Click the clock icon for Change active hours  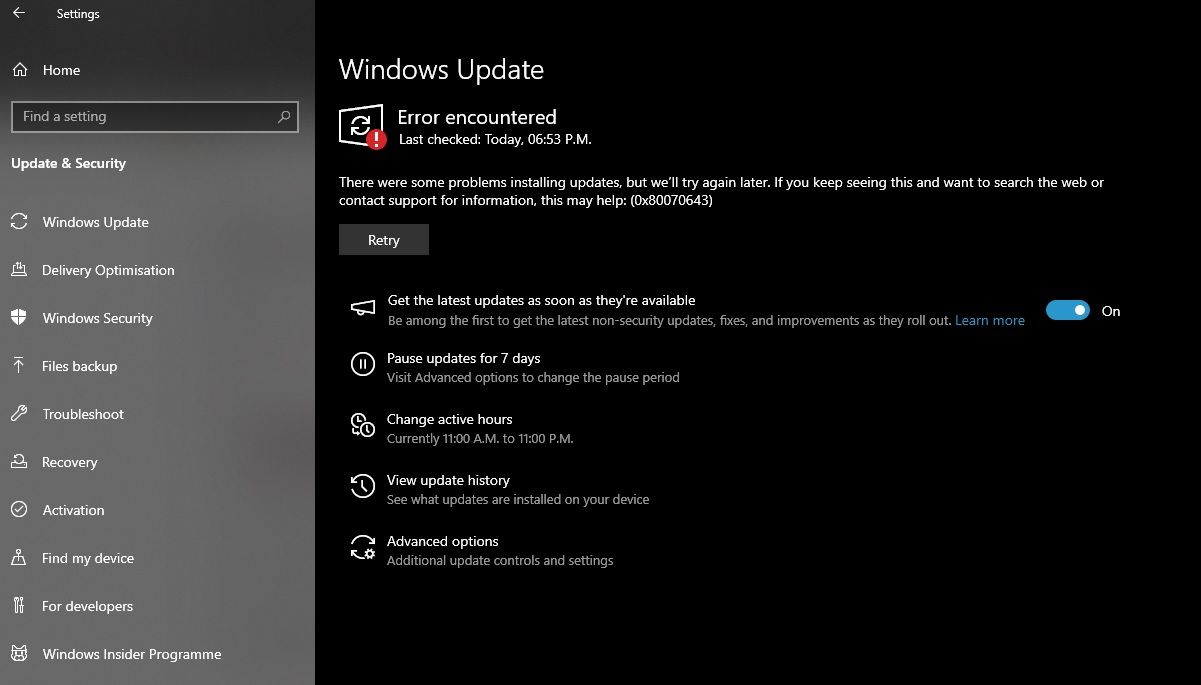tap(363, 425)
